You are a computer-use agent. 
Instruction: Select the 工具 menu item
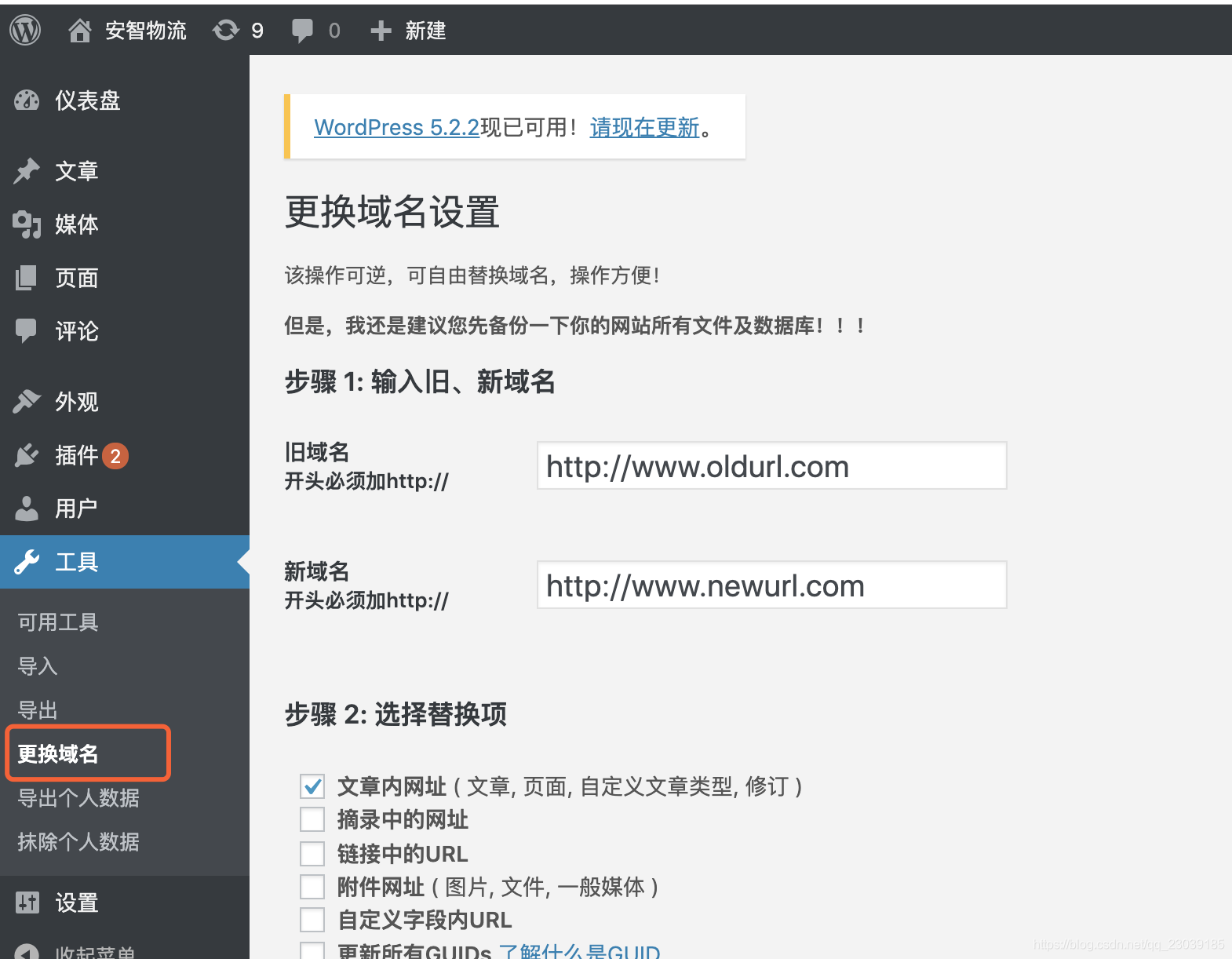tap(125, 562)
